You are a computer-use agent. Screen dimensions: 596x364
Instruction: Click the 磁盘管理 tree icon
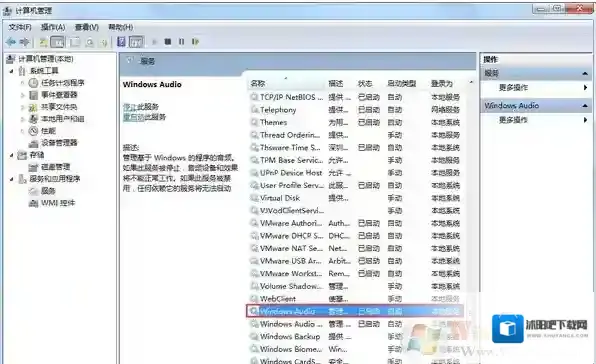[33, 167]
